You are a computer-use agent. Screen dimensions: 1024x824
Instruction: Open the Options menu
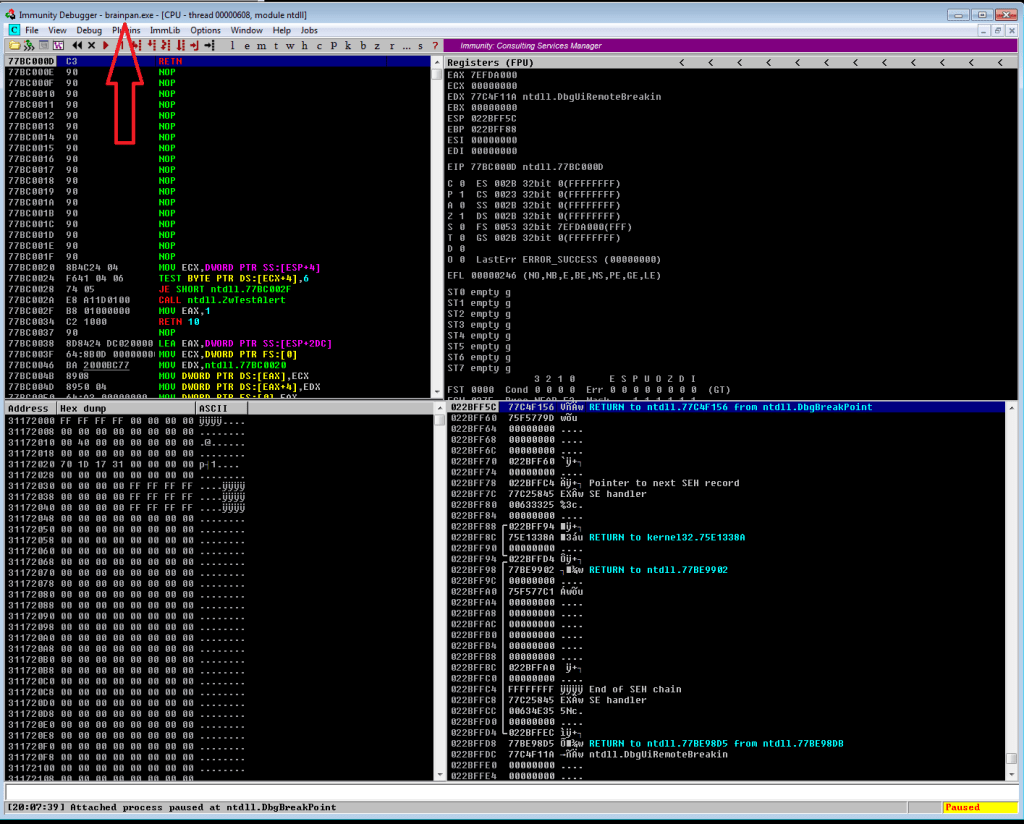point(205,30)
